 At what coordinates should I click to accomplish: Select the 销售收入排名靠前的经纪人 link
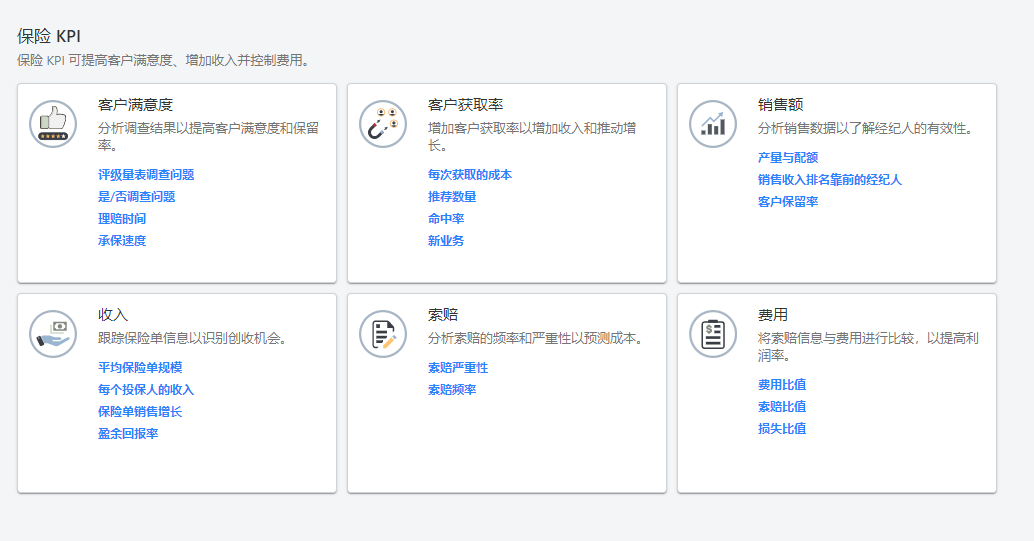point(830,180)
